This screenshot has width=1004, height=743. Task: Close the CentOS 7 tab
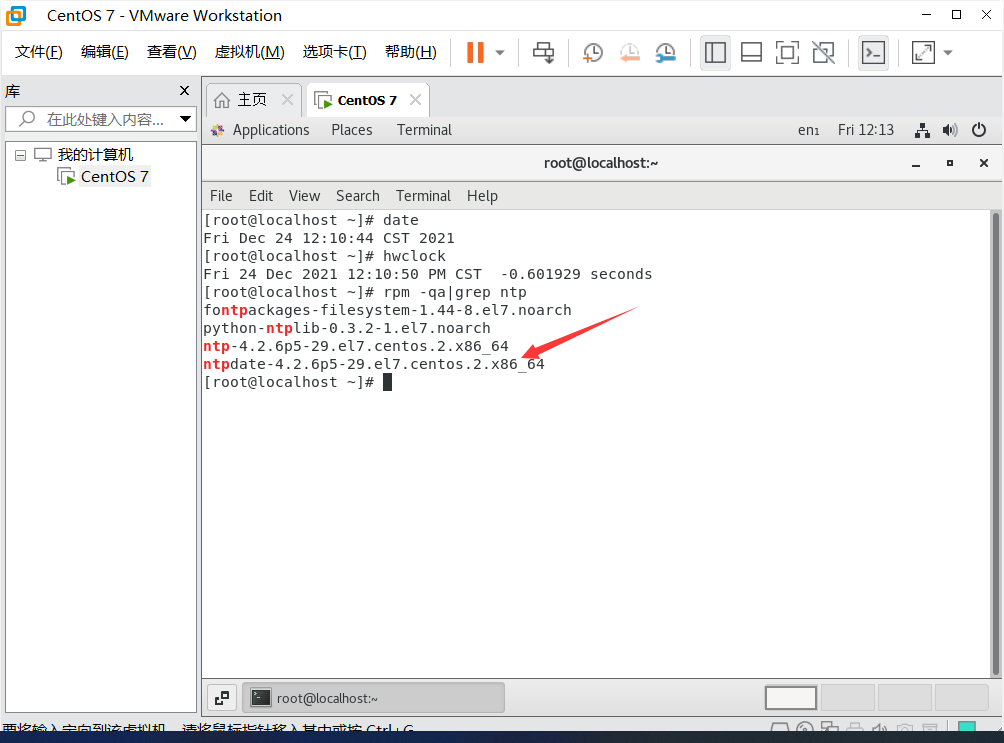click(x=416, y=100)
